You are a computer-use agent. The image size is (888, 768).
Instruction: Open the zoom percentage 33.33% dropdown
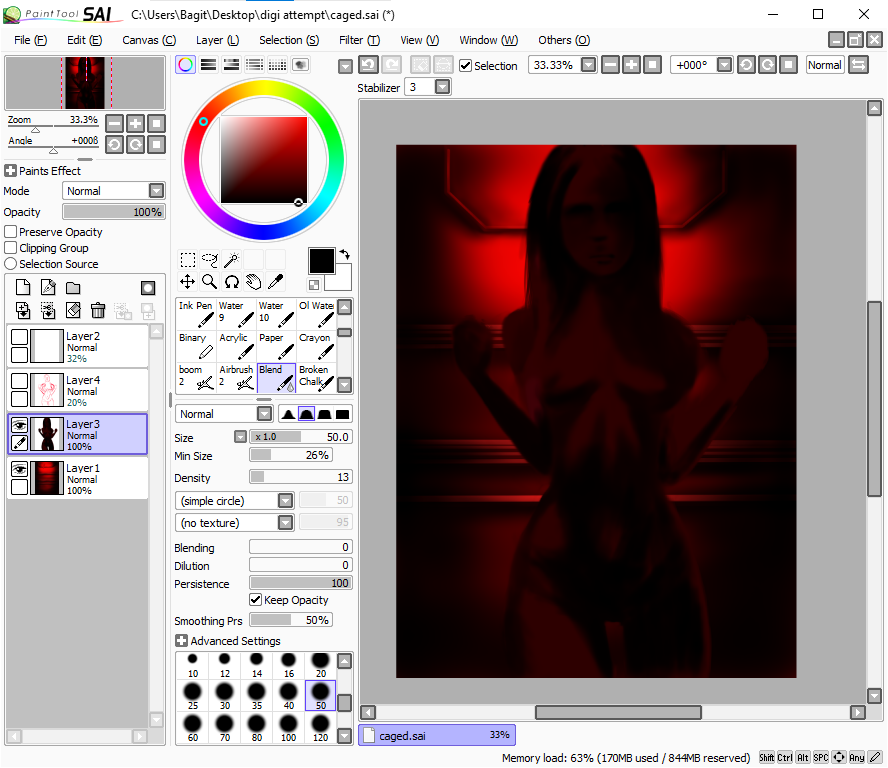588,65
